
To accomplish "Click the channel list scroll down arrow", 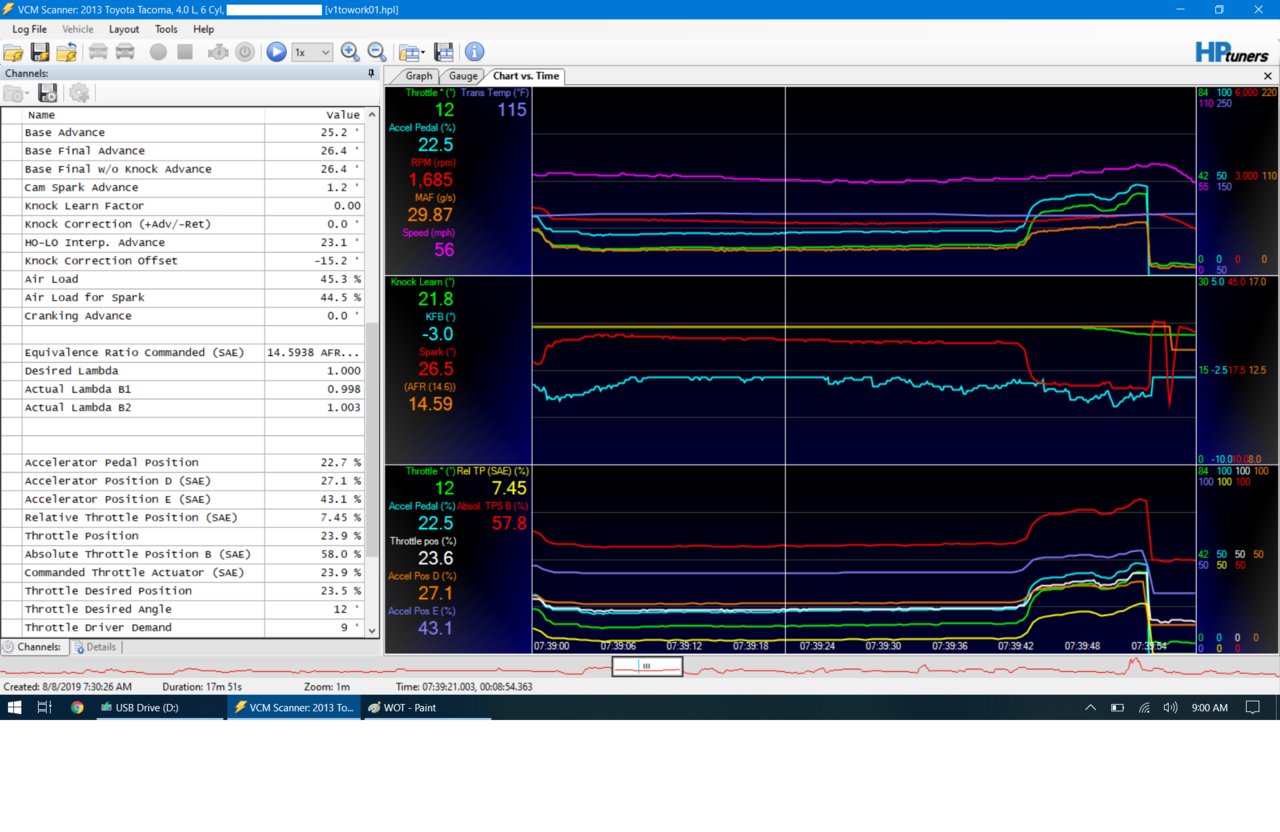I will (373, 630).
